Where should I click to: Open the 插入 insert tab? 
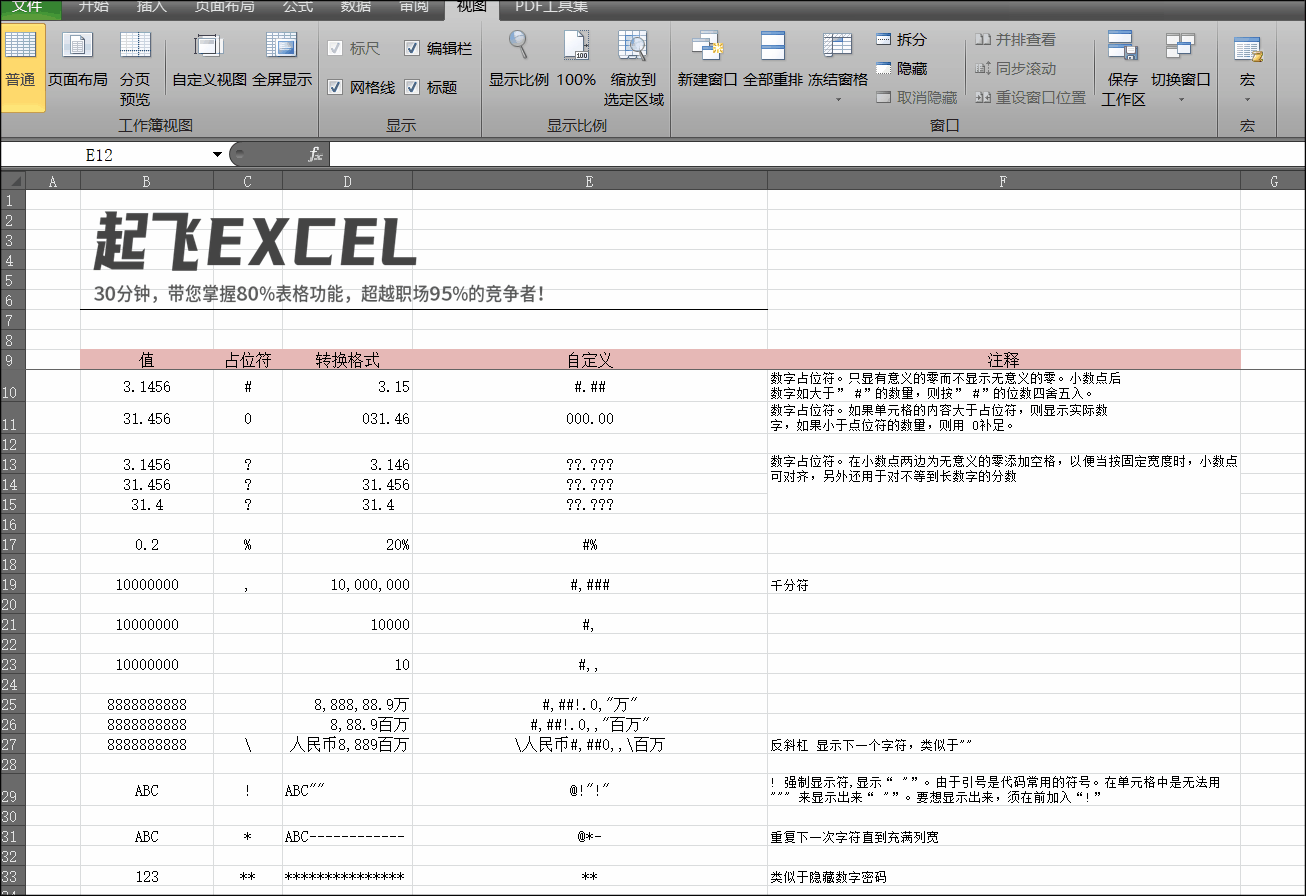pos(152,7)
